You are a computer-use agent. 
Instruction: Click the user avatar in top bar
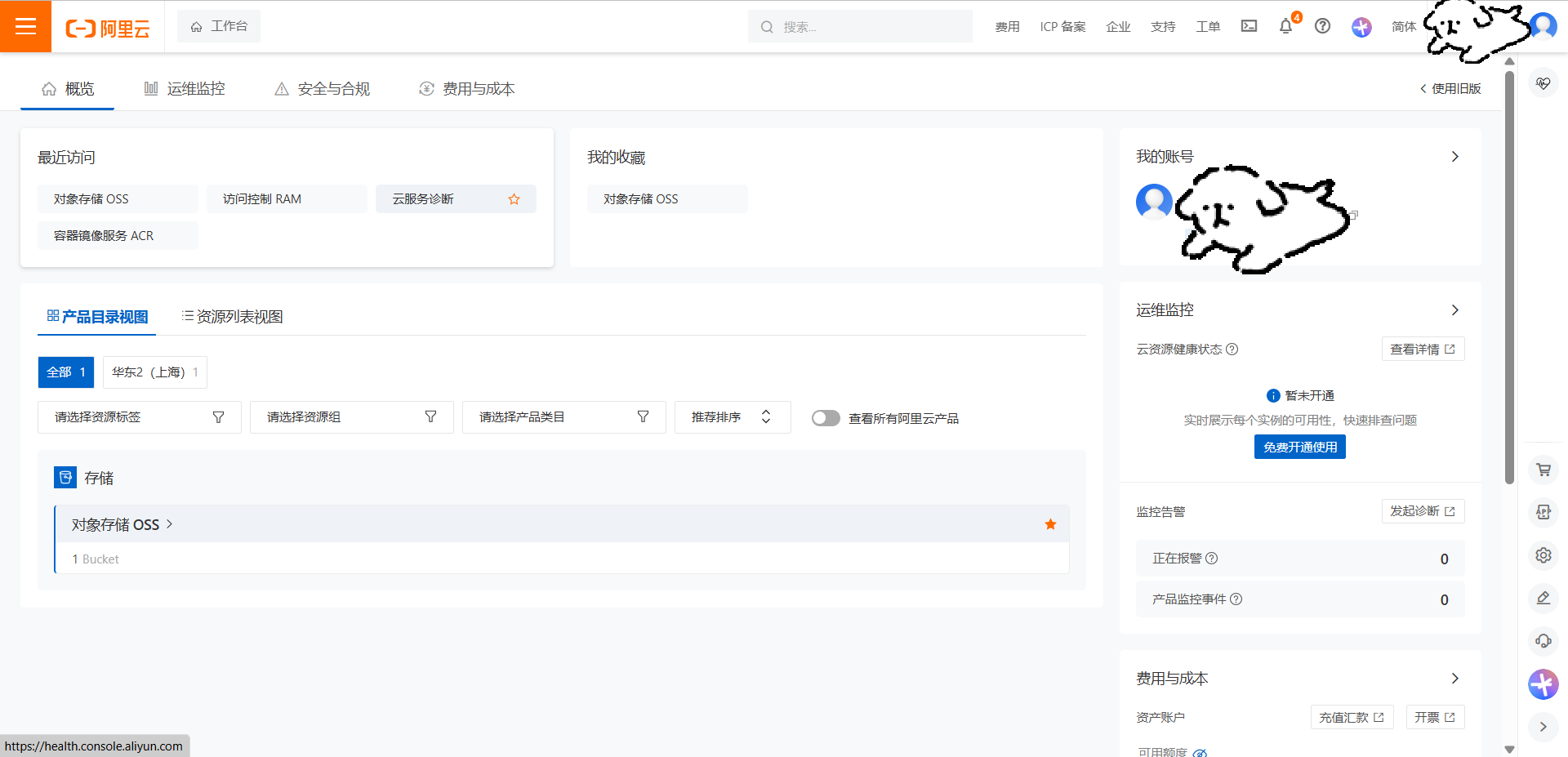(1543, 26)
